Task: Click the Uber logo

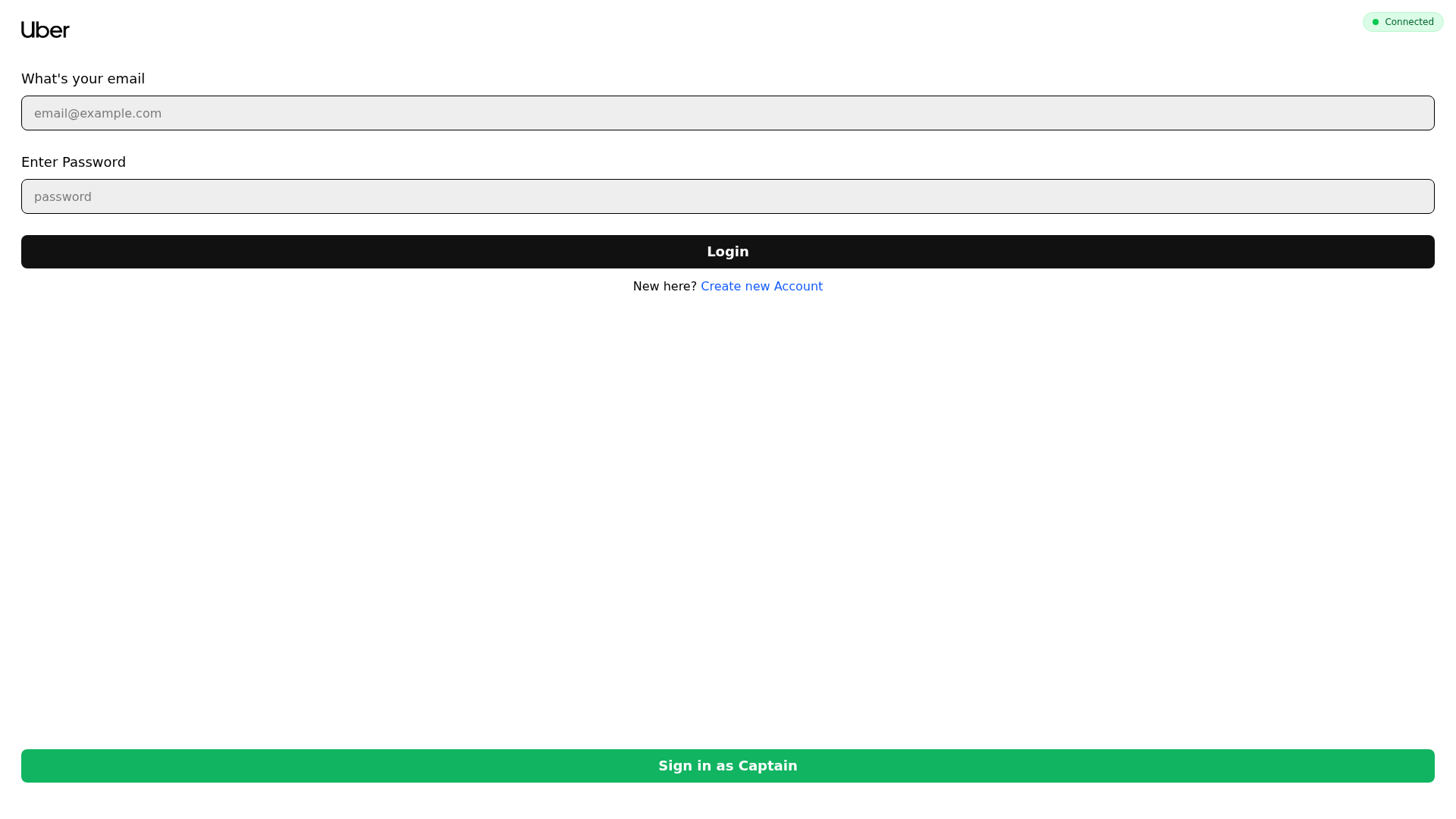Action: (x=45, y=30)
